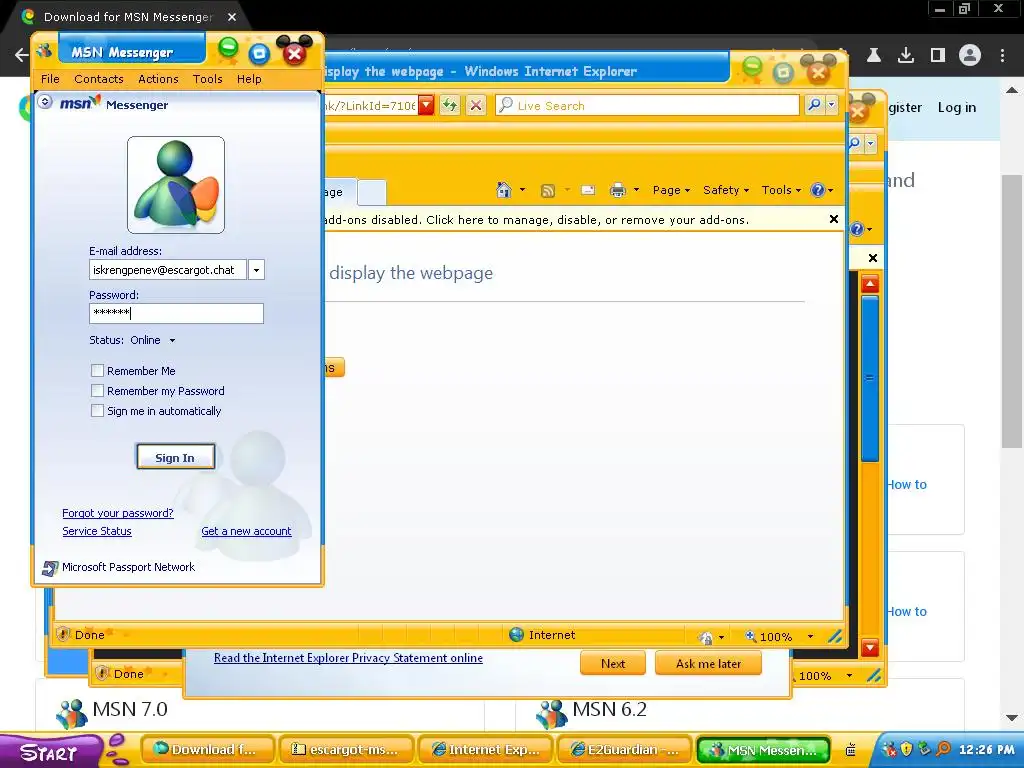Expand the Print options dropdown arrow

(636, 190)
